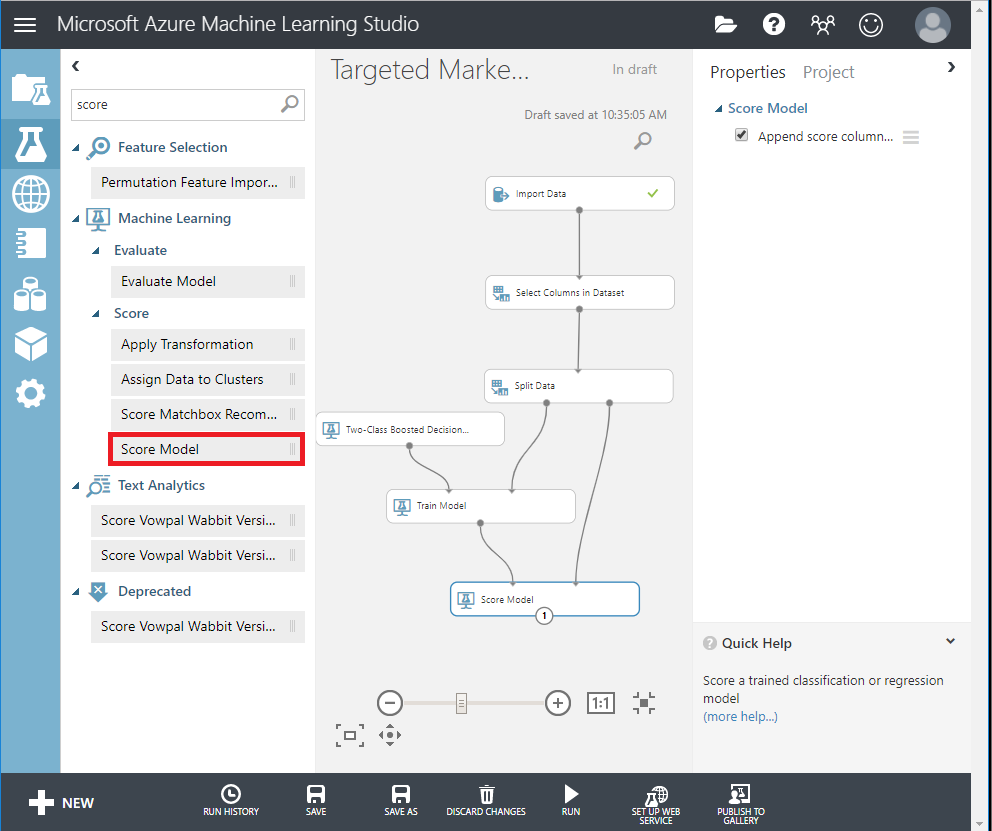Open Web Services globe icon in sidebar

pos(30,193)
